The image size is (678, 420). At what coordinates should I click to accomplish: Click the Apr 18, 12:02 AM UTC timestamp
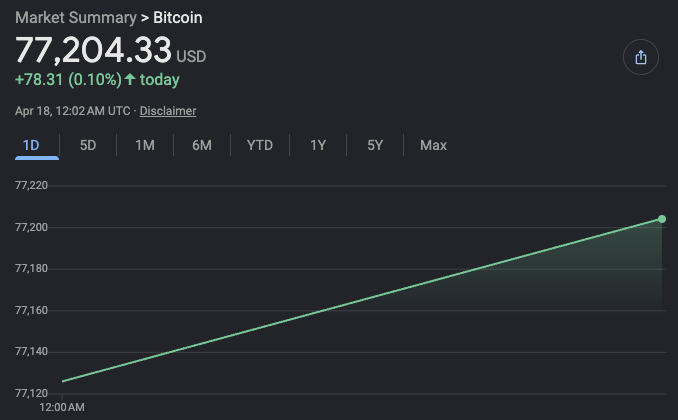[73, 111]
